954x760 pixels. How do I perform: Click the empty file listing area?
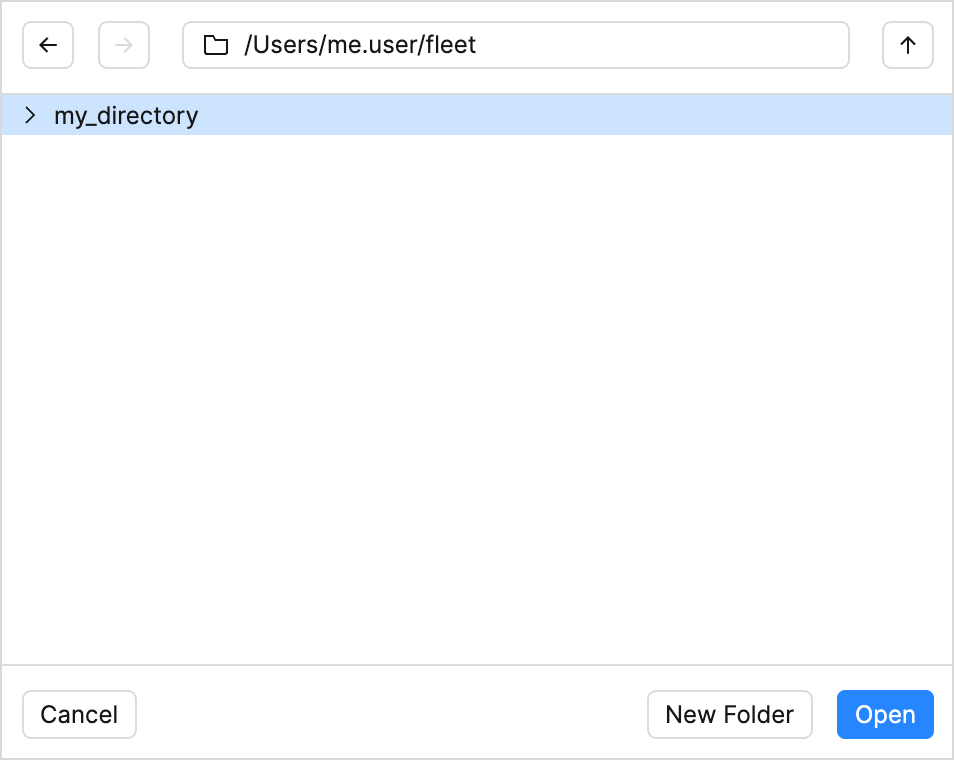pos(477,400)
